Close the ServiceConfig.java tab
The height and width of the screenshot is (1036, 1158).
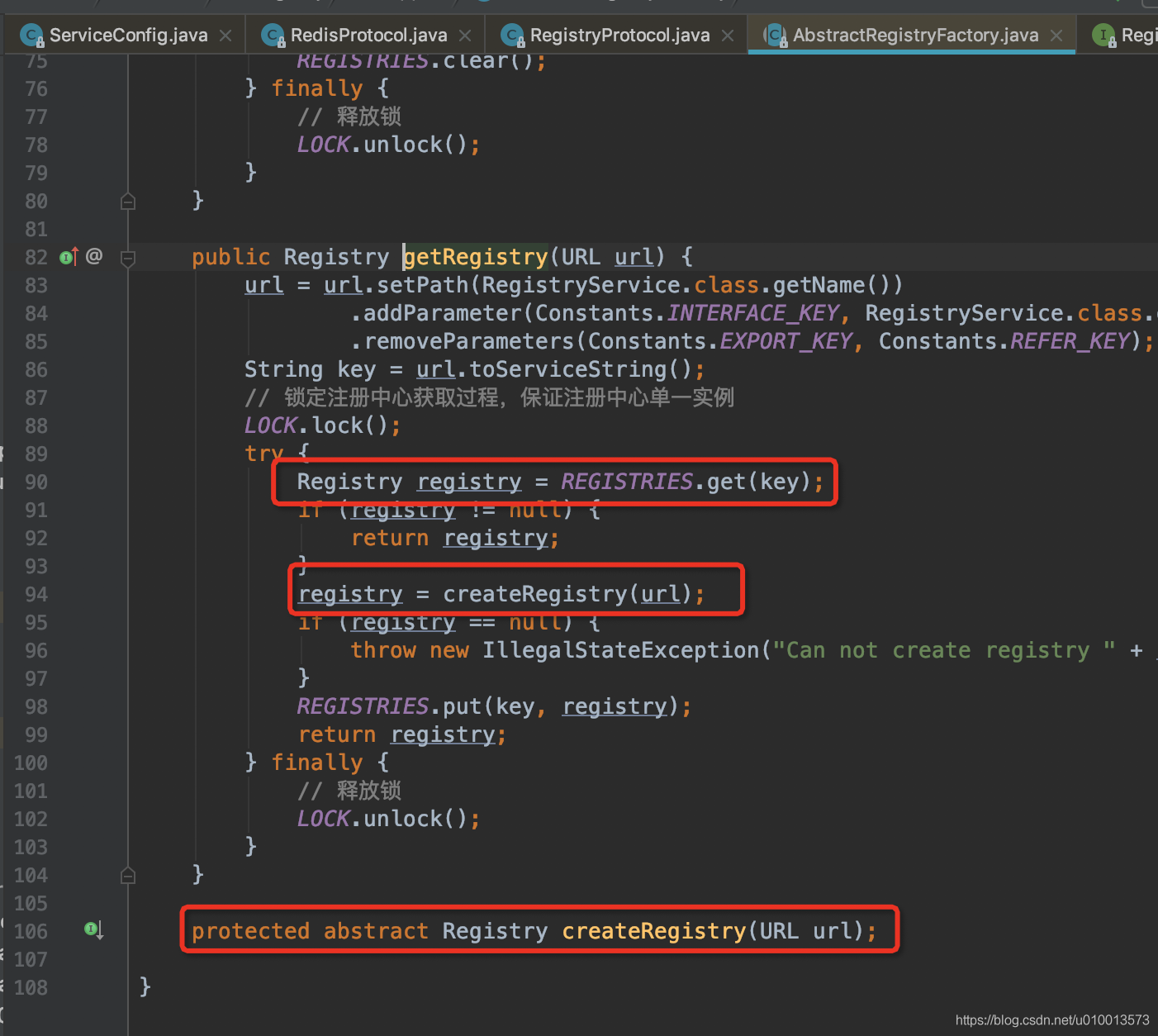click(225, 36)
